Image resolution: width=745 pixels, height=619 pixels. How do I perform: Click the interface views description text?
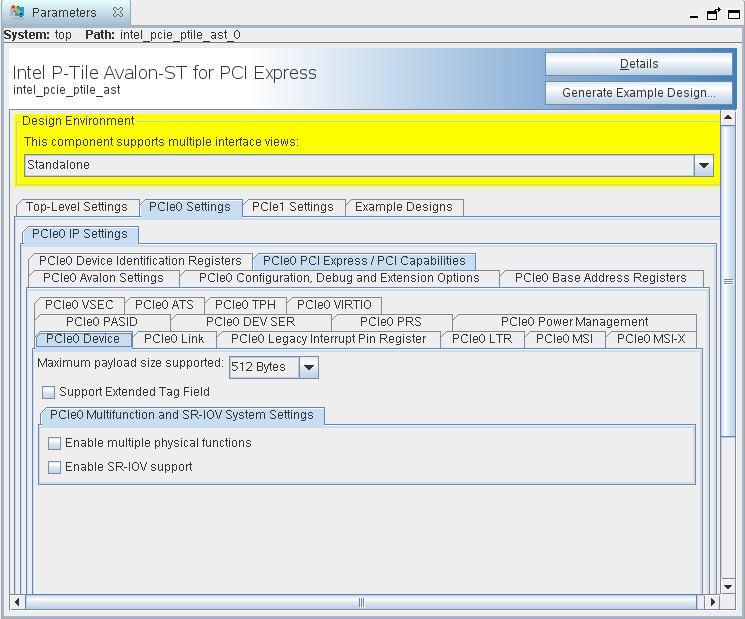161,142
